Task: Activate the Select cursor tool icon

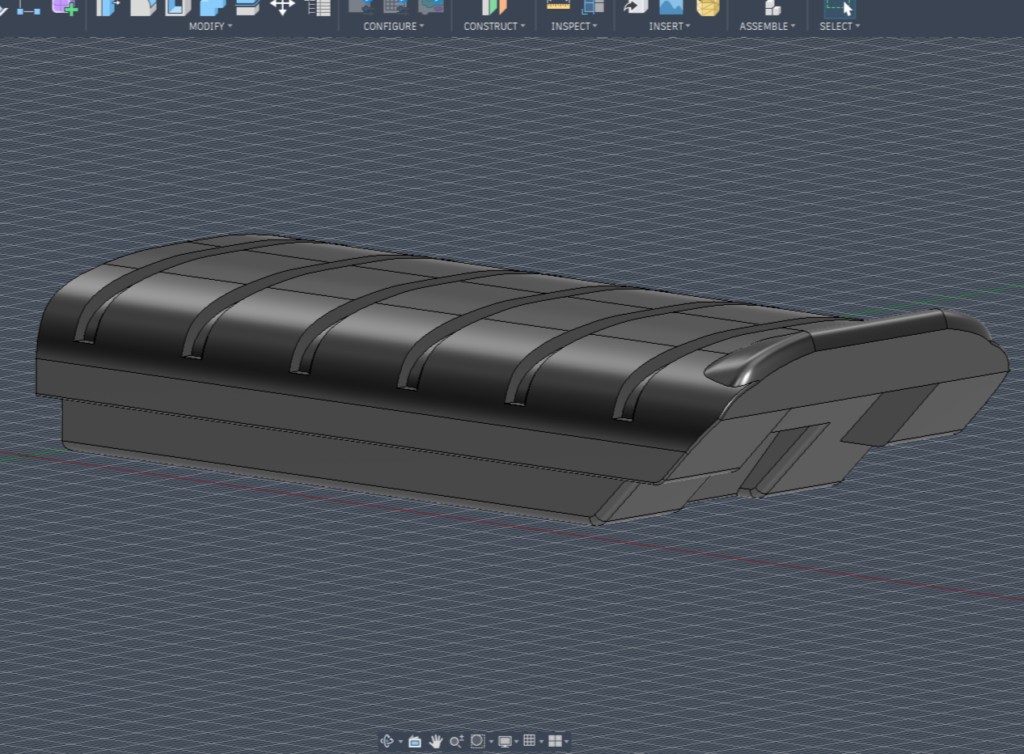Action: (839, 8)
